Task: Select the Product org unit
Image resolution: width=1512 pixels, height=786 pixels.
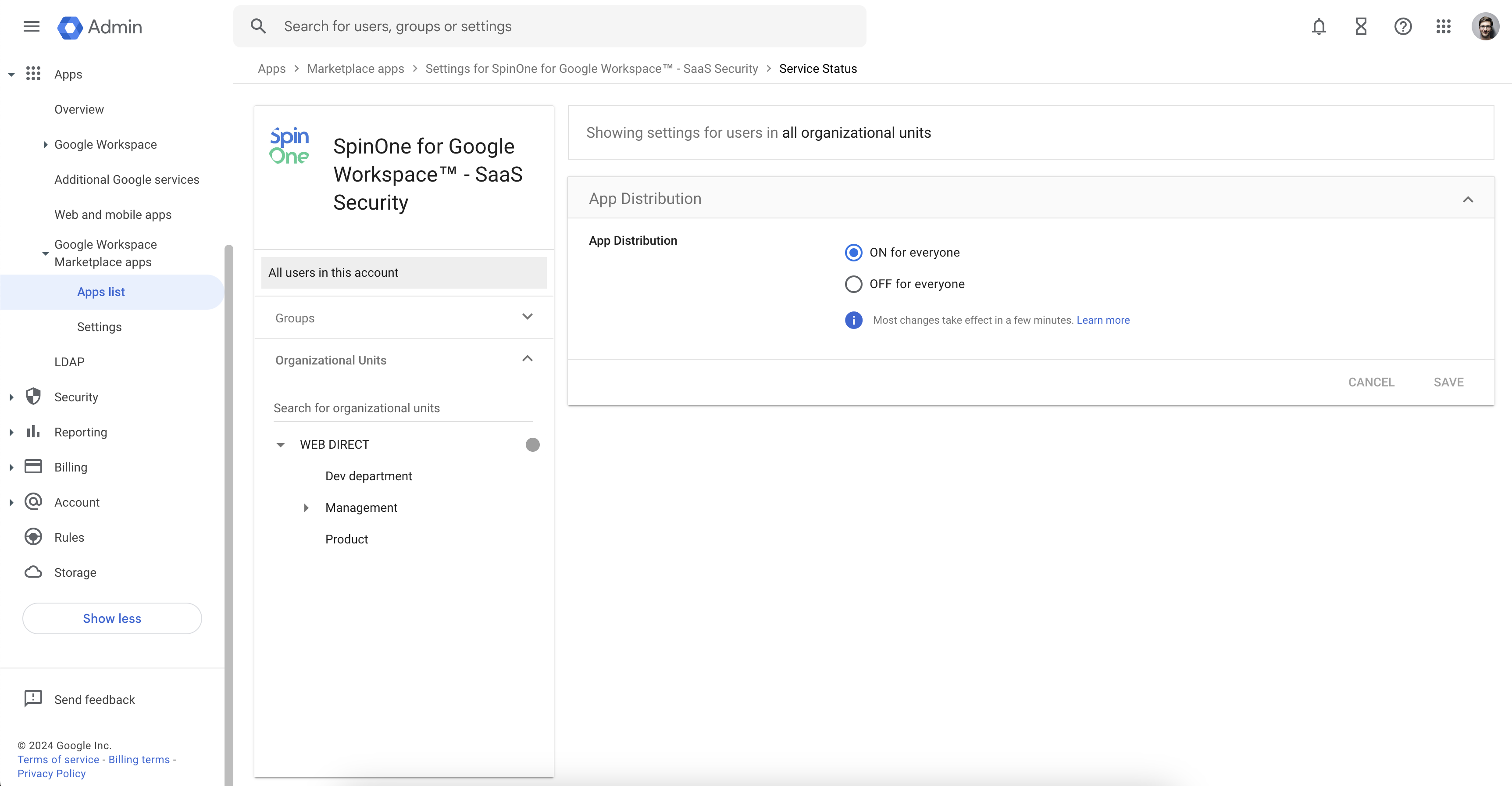Action: pyautogui.click(x=346, y=539)
